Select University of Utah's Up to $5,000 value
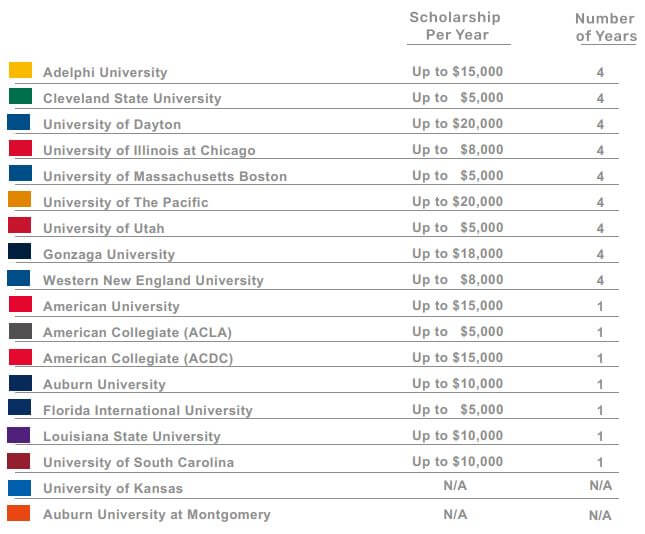Viewport: 645px width, 534px height. [458, 228]
